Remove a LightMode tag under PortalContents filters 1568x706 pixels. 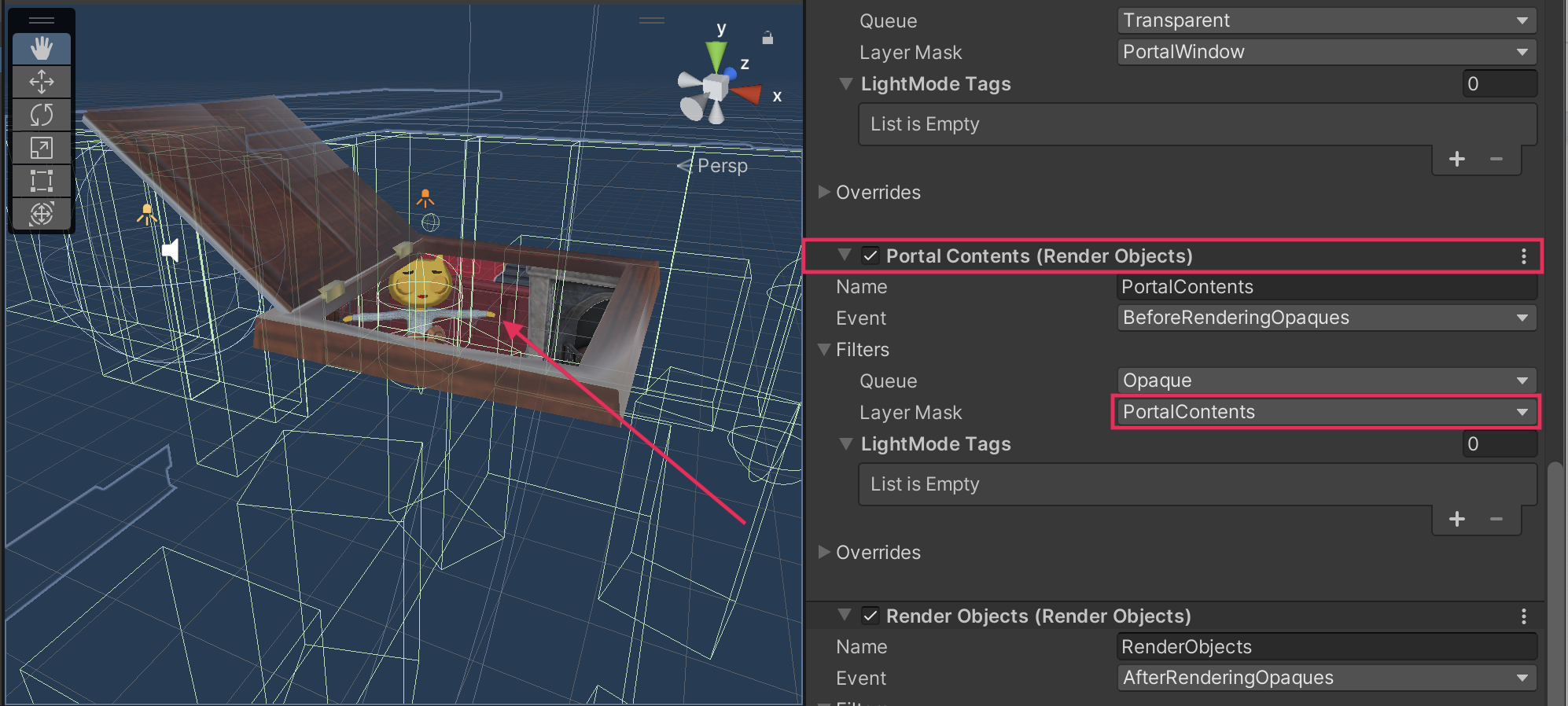point(1496,520)
